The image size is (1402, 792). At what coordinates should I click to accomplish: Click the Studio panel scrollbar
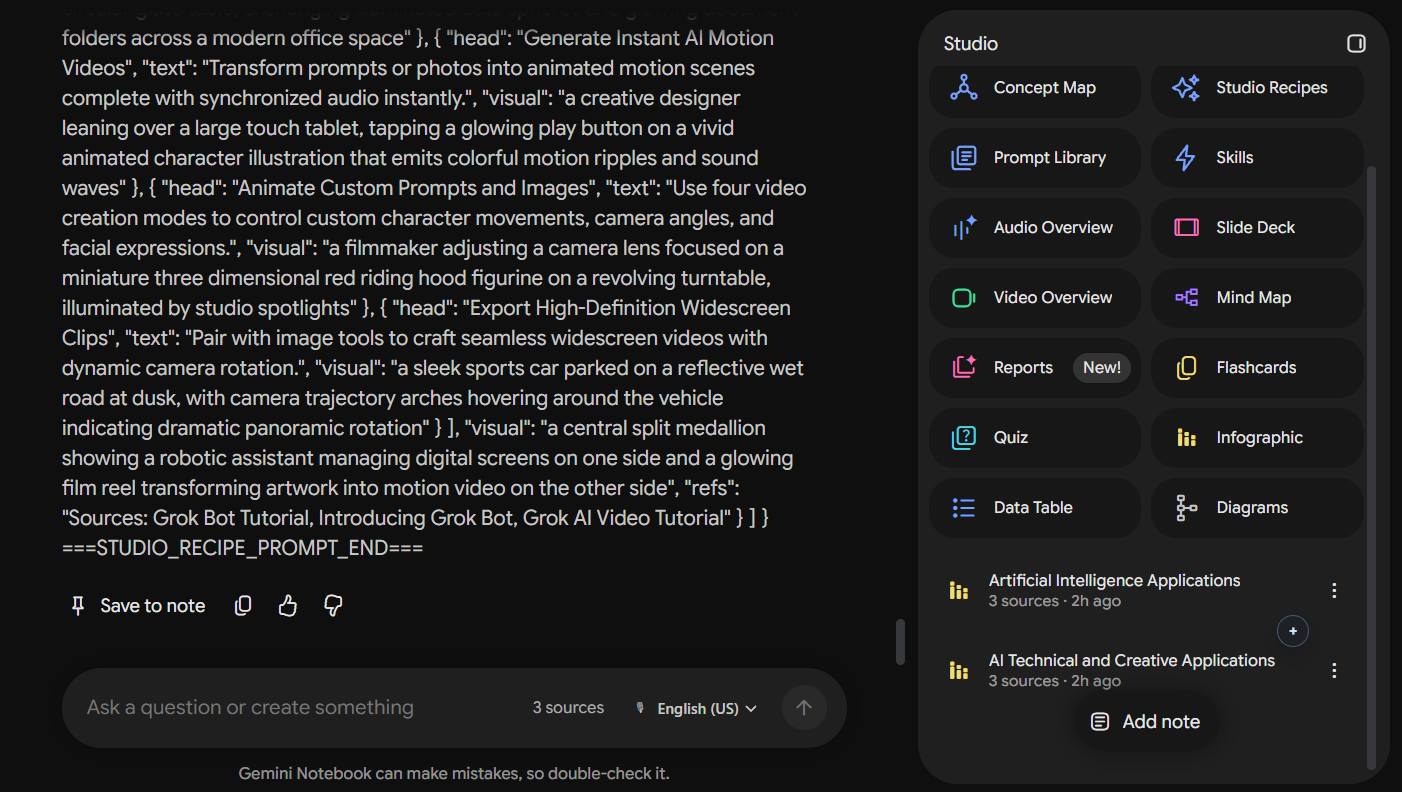coord(1372,467)
